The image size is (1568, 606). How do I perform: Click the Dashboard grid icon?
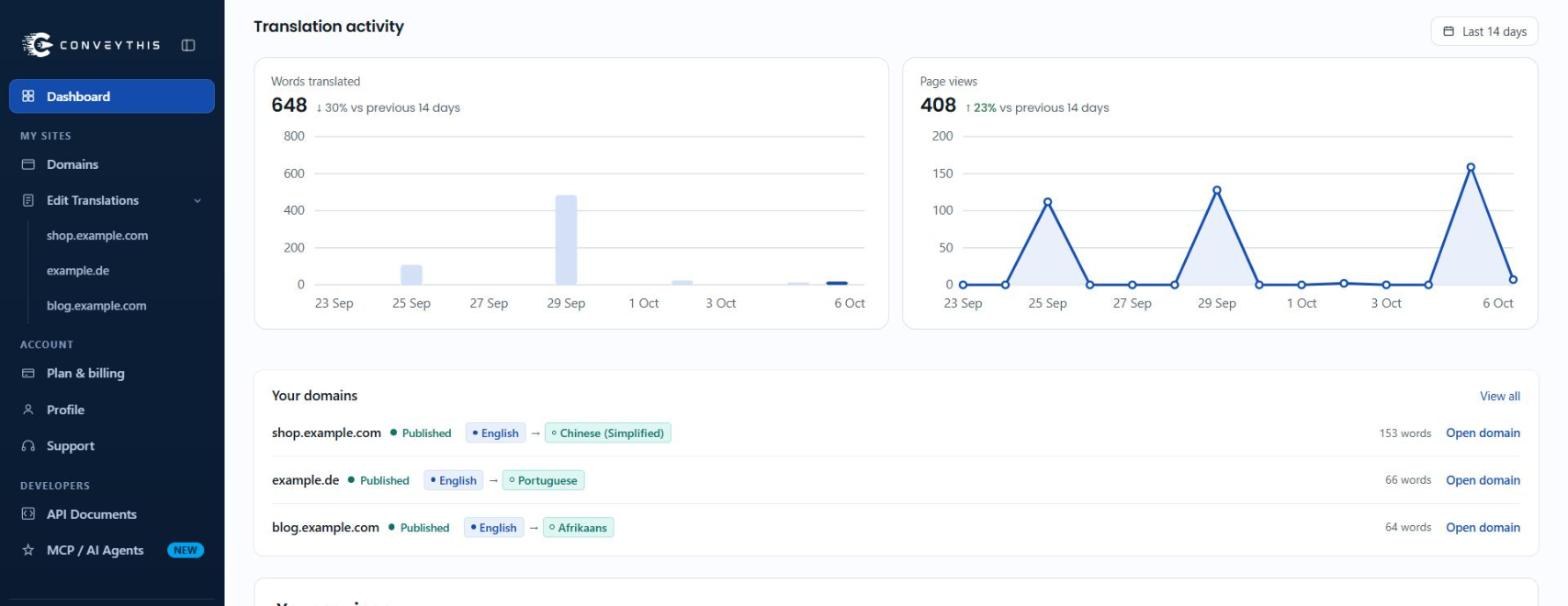(x=28, y=96)
